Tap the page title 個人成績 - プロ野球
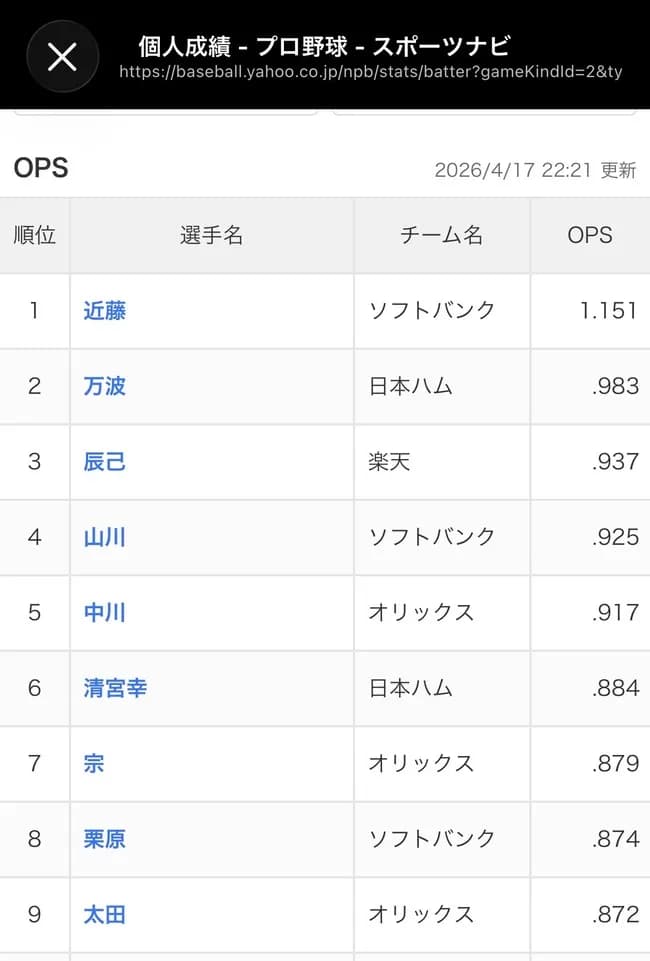The width and height of the screenshot is (650, 961). point(322,44)
